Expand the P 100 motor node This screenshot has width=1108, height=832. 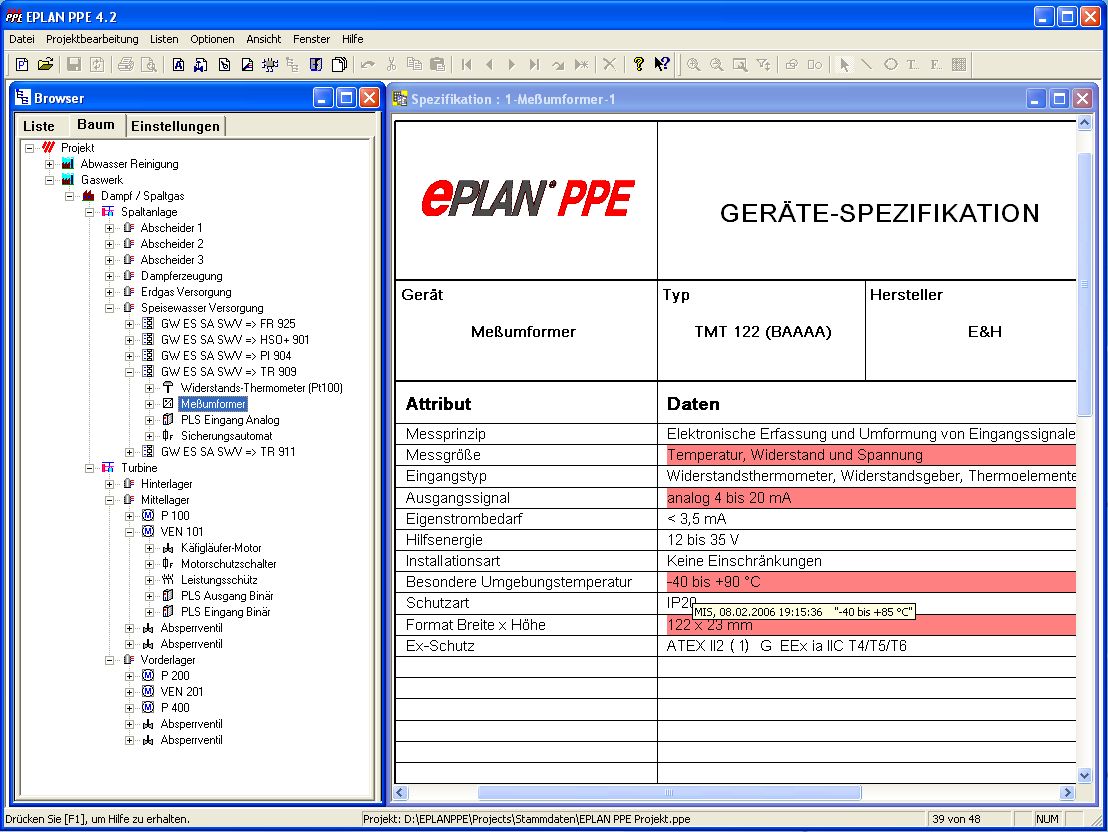coord(130,516)
